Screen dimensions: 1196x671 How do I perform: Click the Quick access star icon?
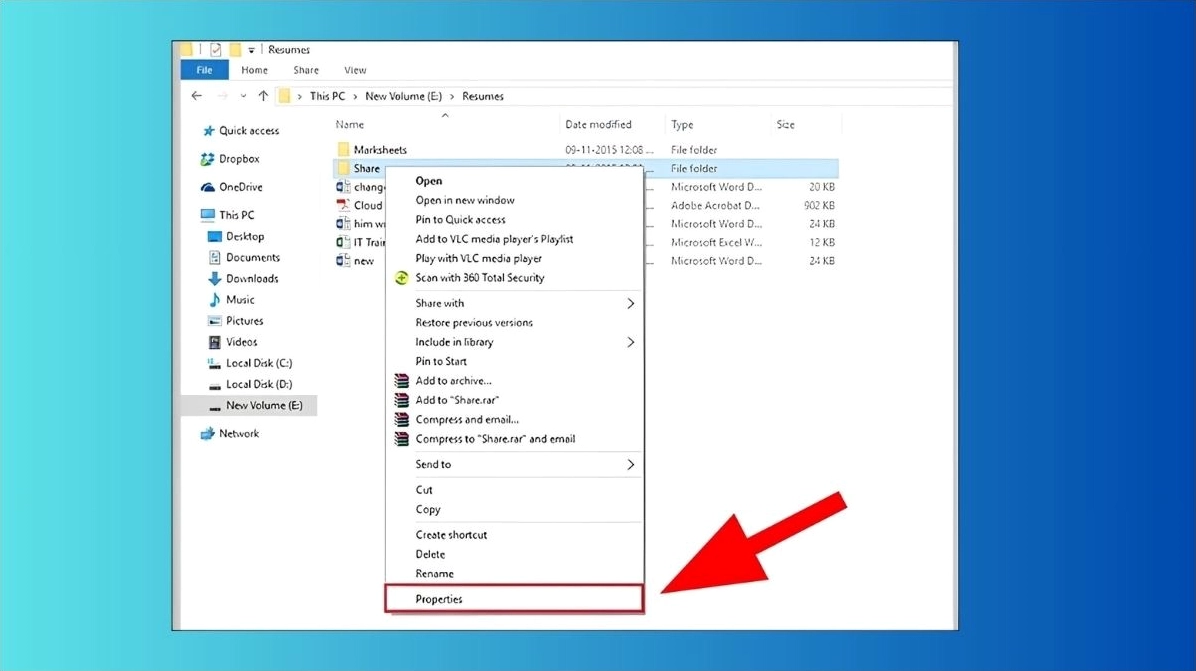click(208, 131)
